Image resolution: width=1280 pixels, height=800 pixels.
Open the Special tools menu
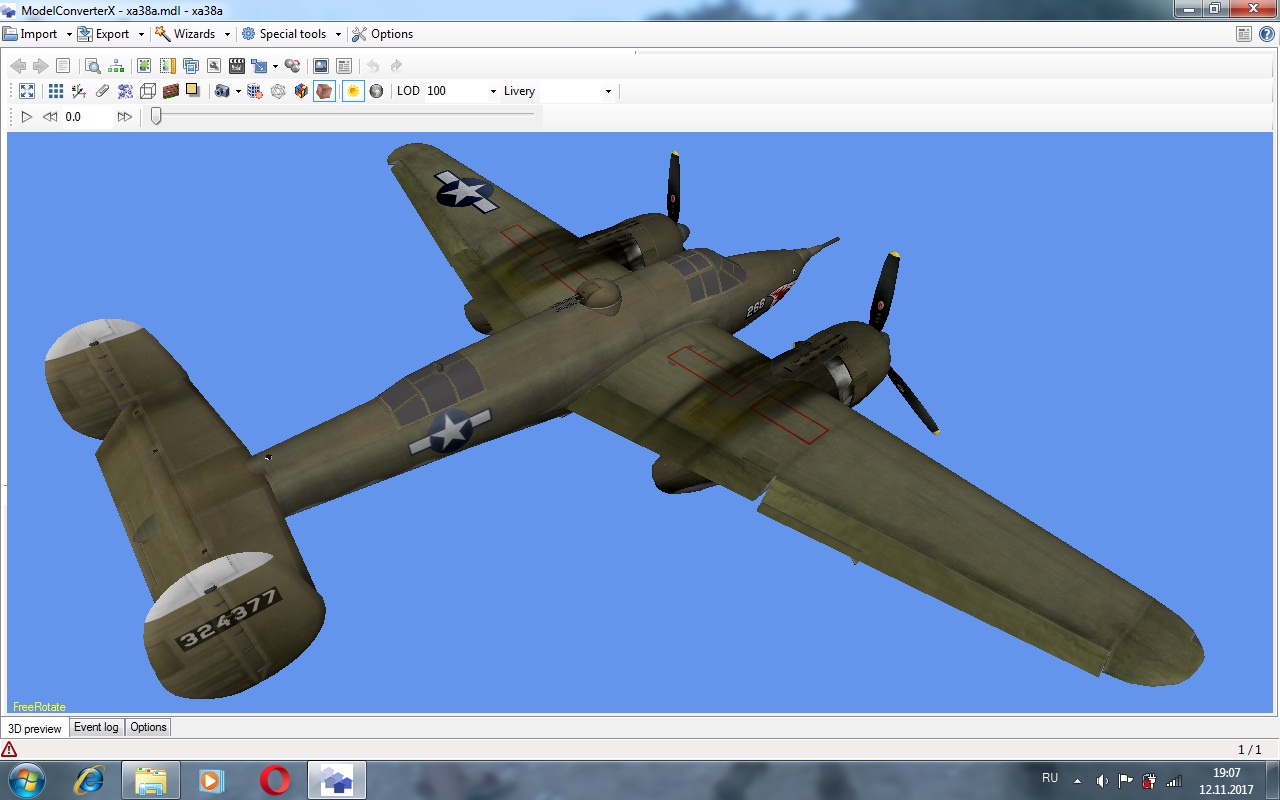291,34
